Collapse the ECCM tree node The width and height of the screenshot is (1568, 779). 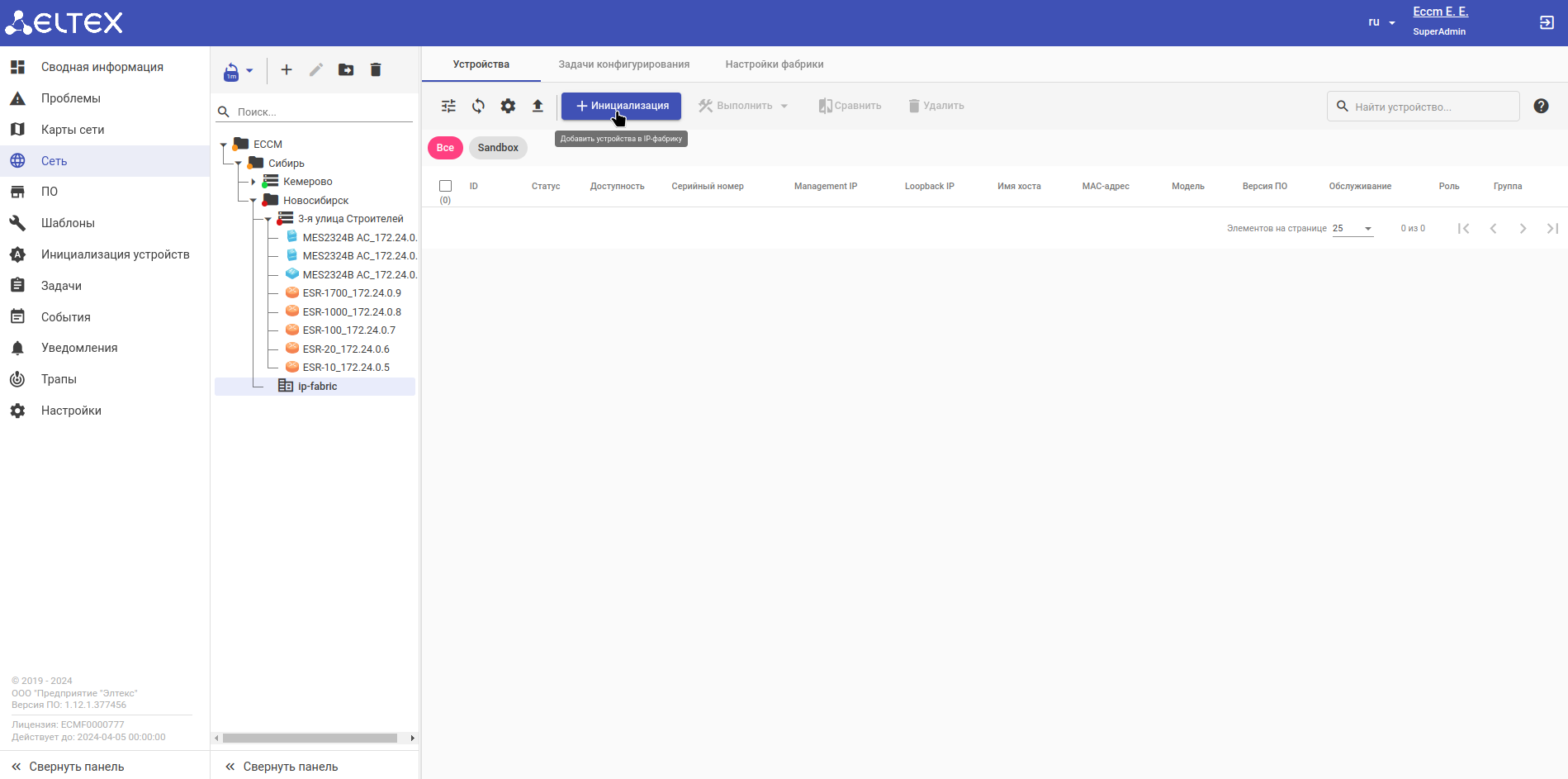[x=223, y=145]
